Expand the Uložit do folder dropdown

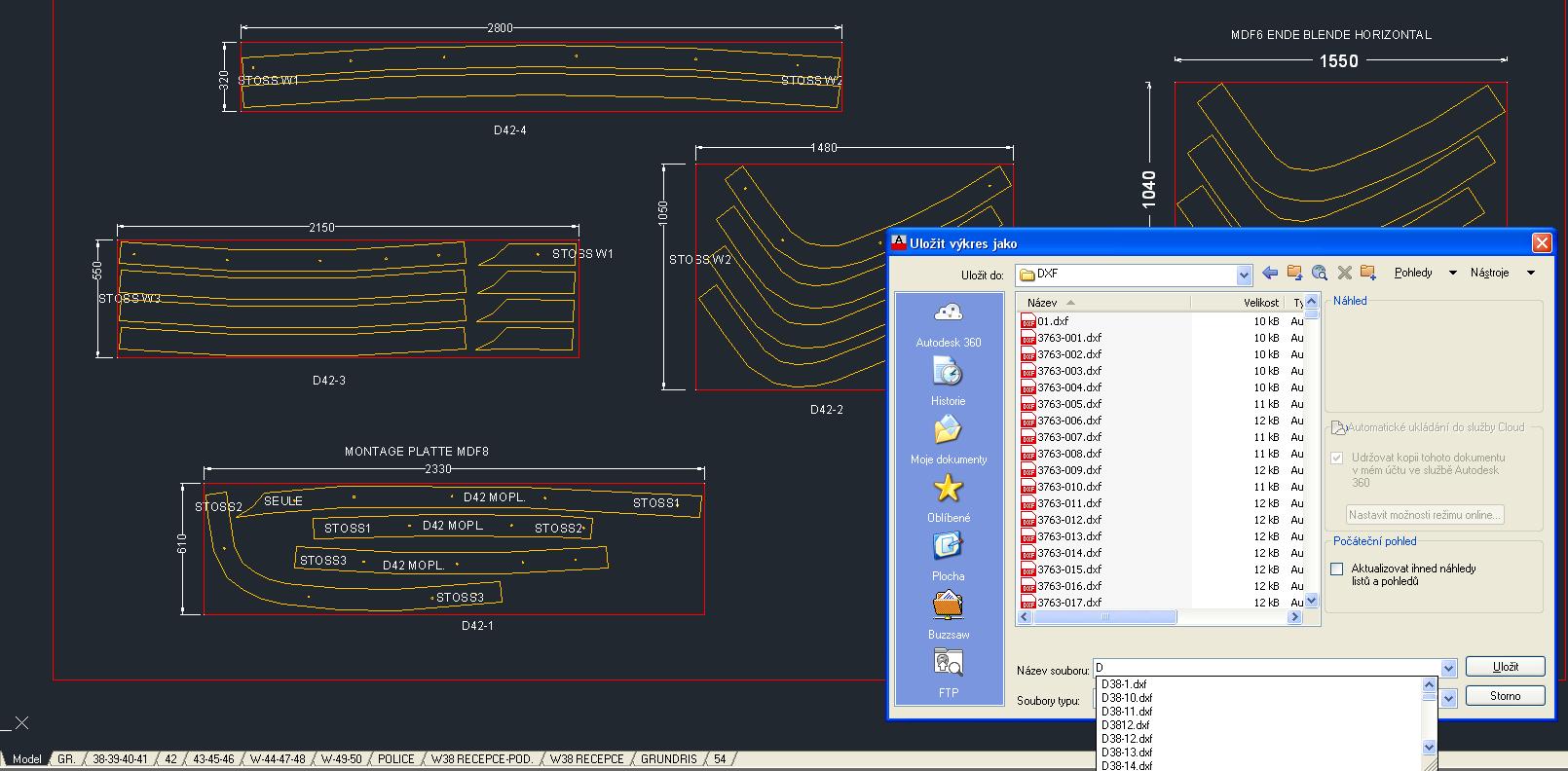(1244, 275)
